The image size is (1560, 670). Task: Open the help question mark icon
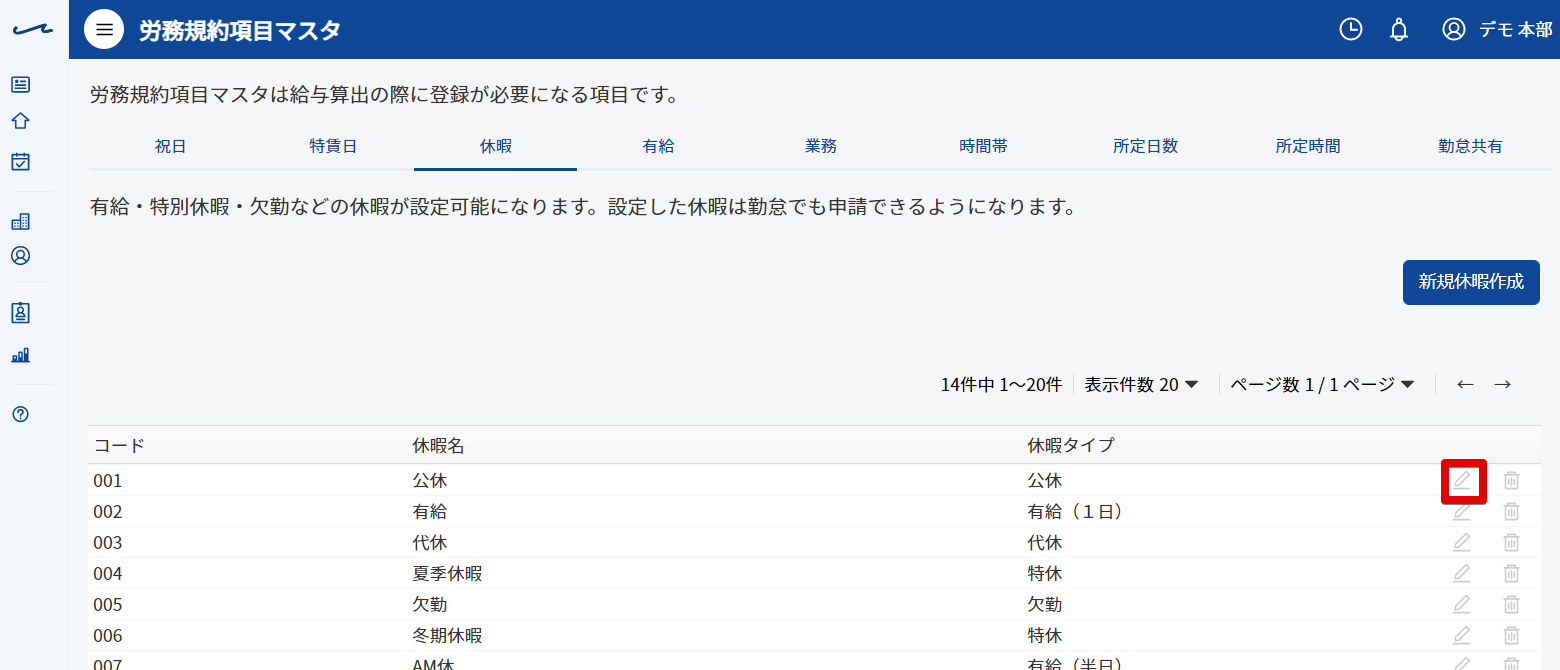point(20,414)
